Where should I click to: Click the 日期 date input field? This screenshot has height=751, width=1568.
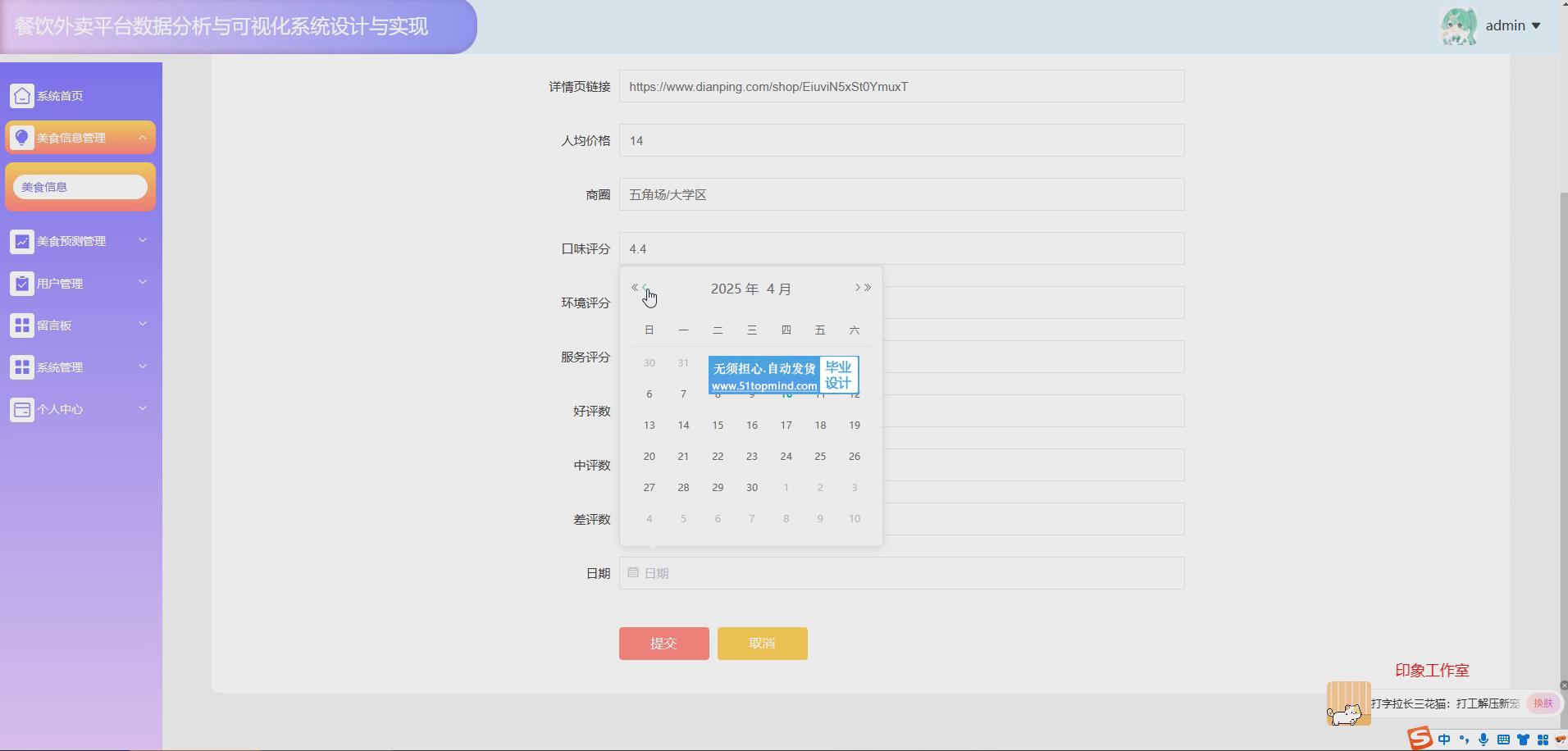click(x=902, y=573)
